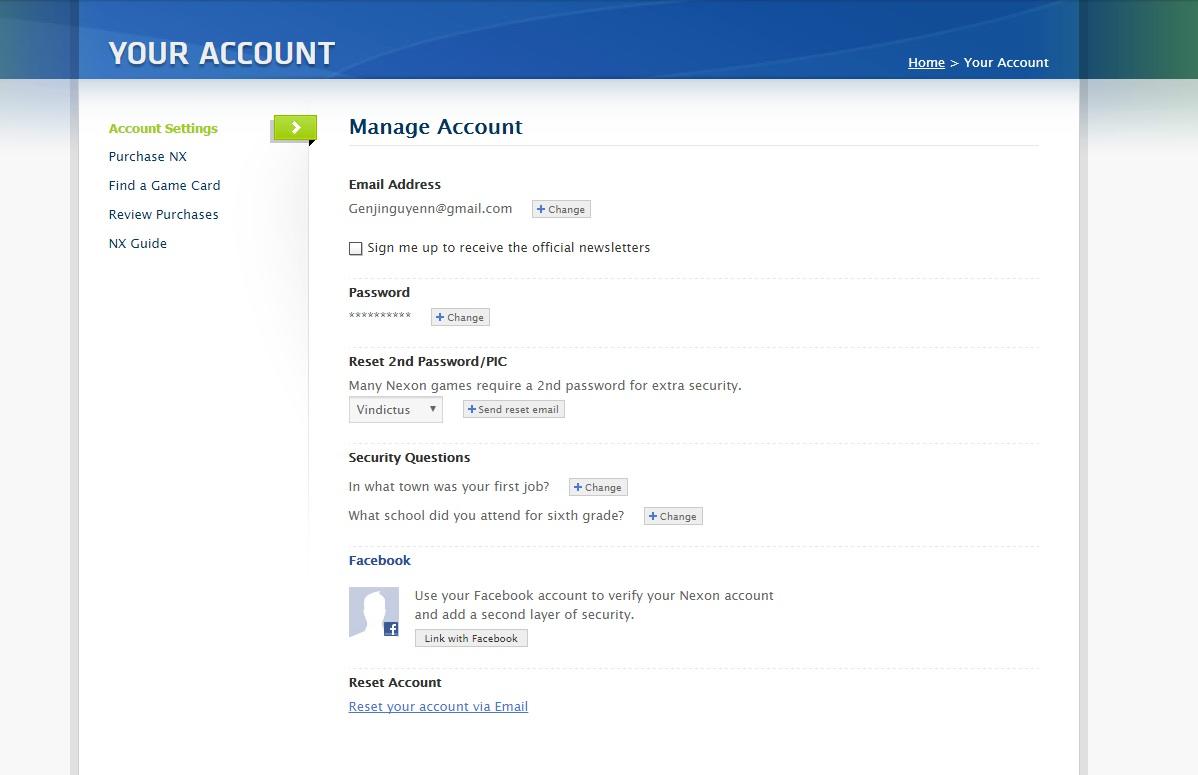
Task: Click the dropdown arrow on the Vindictus selector
Action: click(432, 409)
